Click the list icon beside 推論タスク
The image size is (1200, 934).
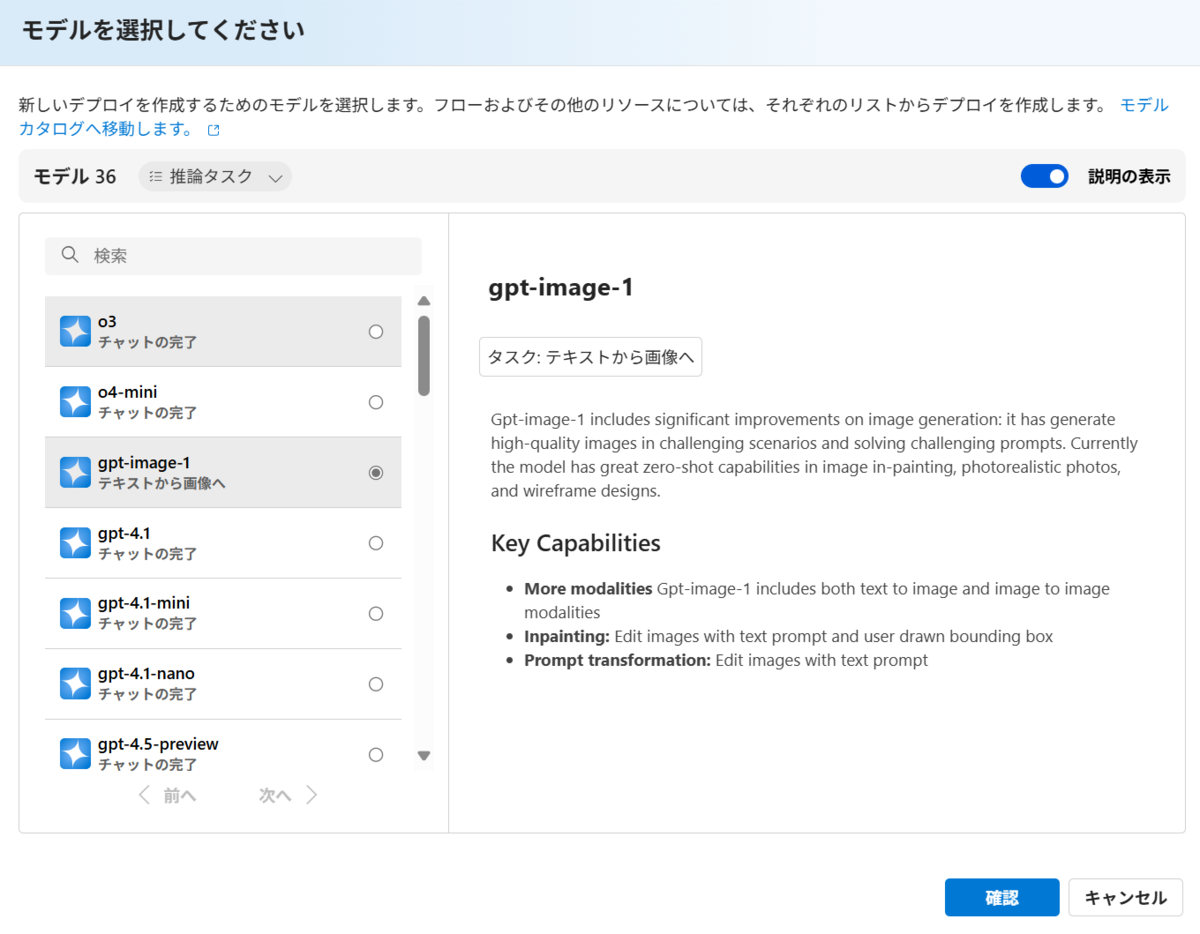coord(155,177)
